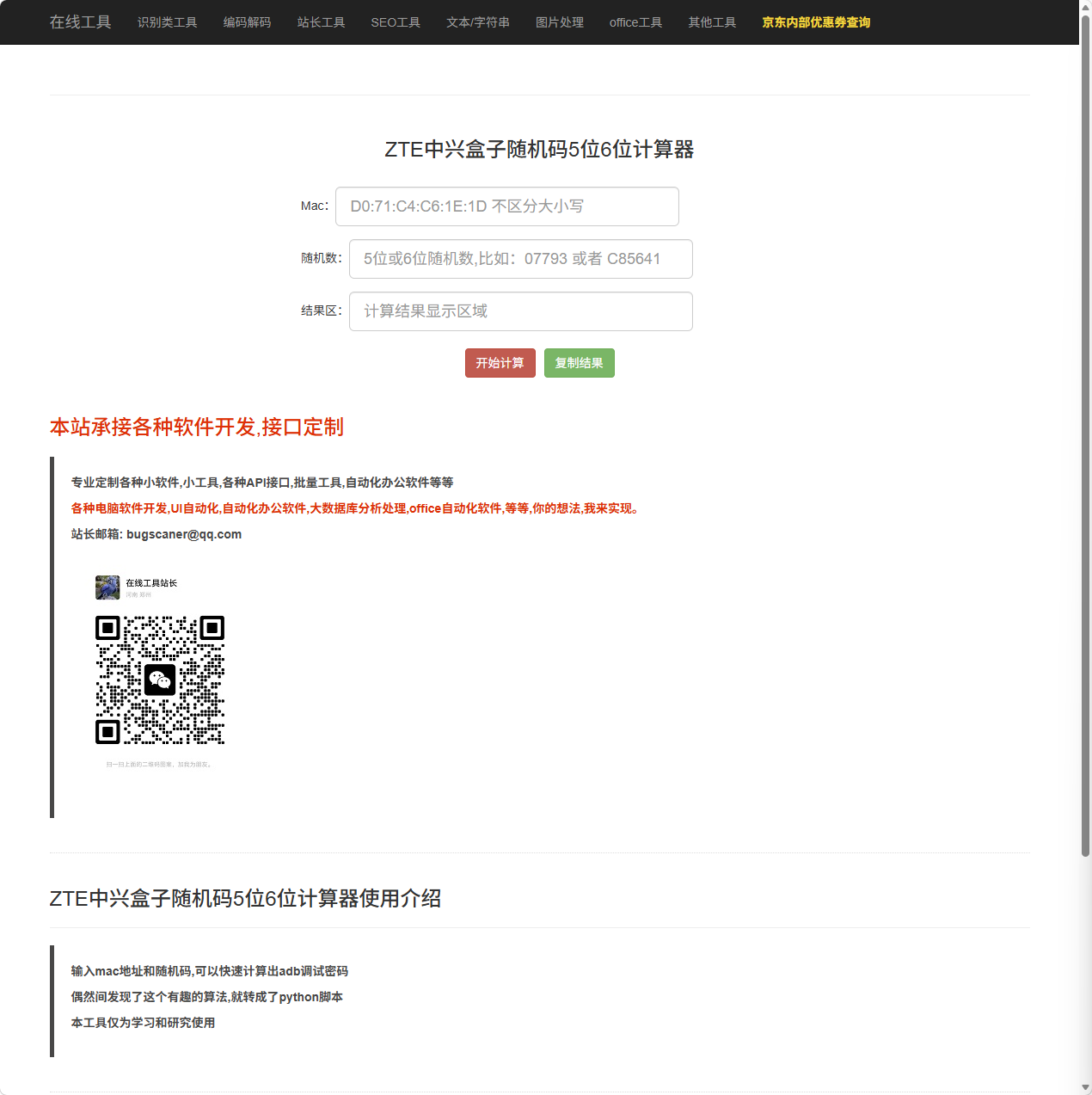Click the WeChat QR code image

point(160,680)
